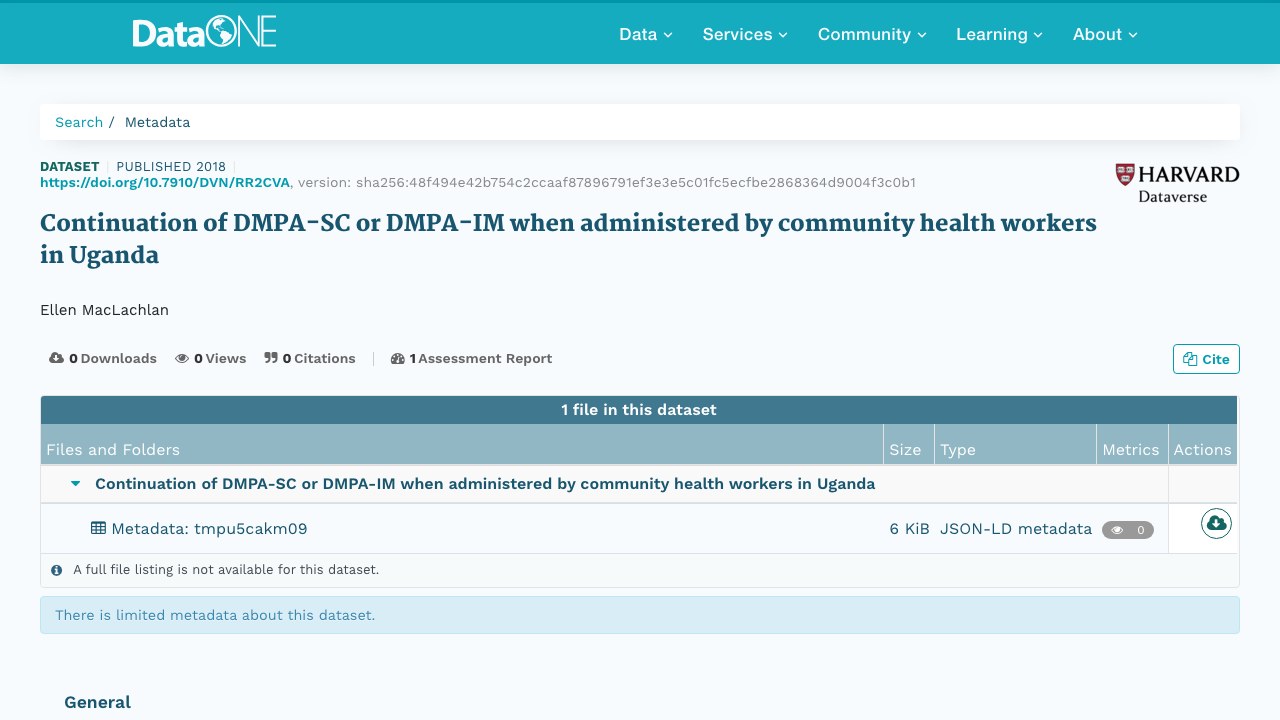
Task: Open the Learning dropdown
Action: pos(999,34)
